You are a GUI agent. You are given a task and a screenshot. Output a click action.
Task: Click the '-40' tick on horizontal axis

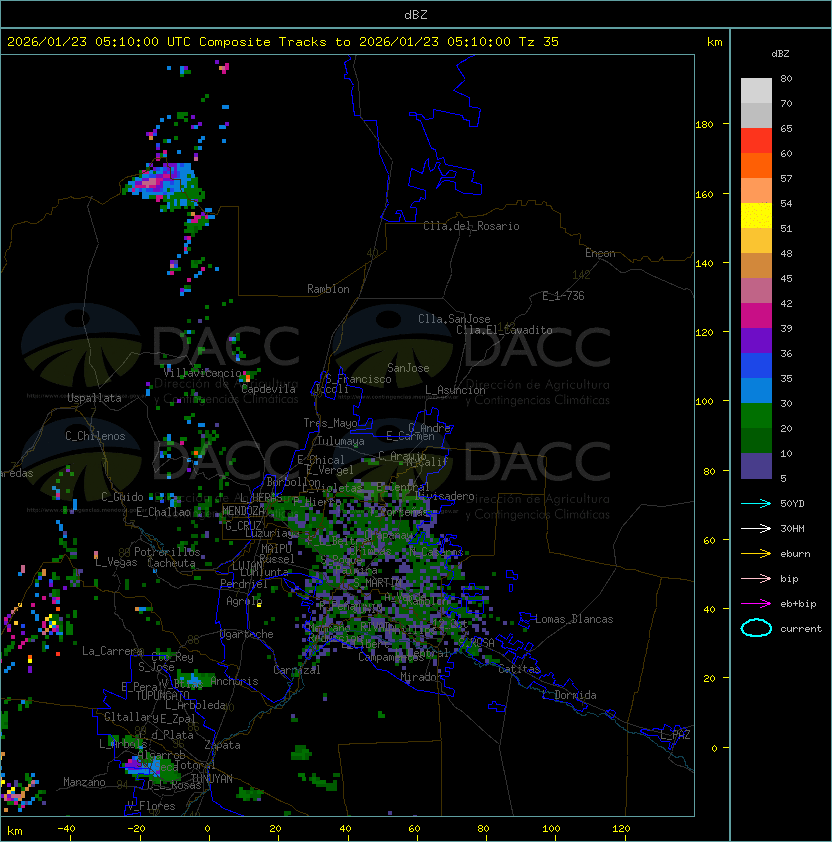coord(66,829)
